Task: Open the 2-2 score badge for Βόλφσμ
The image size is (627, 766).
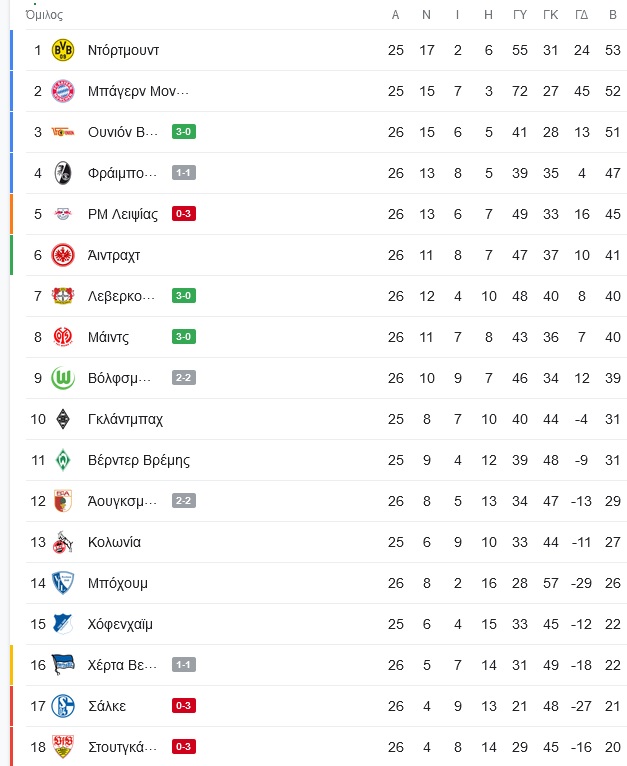Action: [184, 378]
